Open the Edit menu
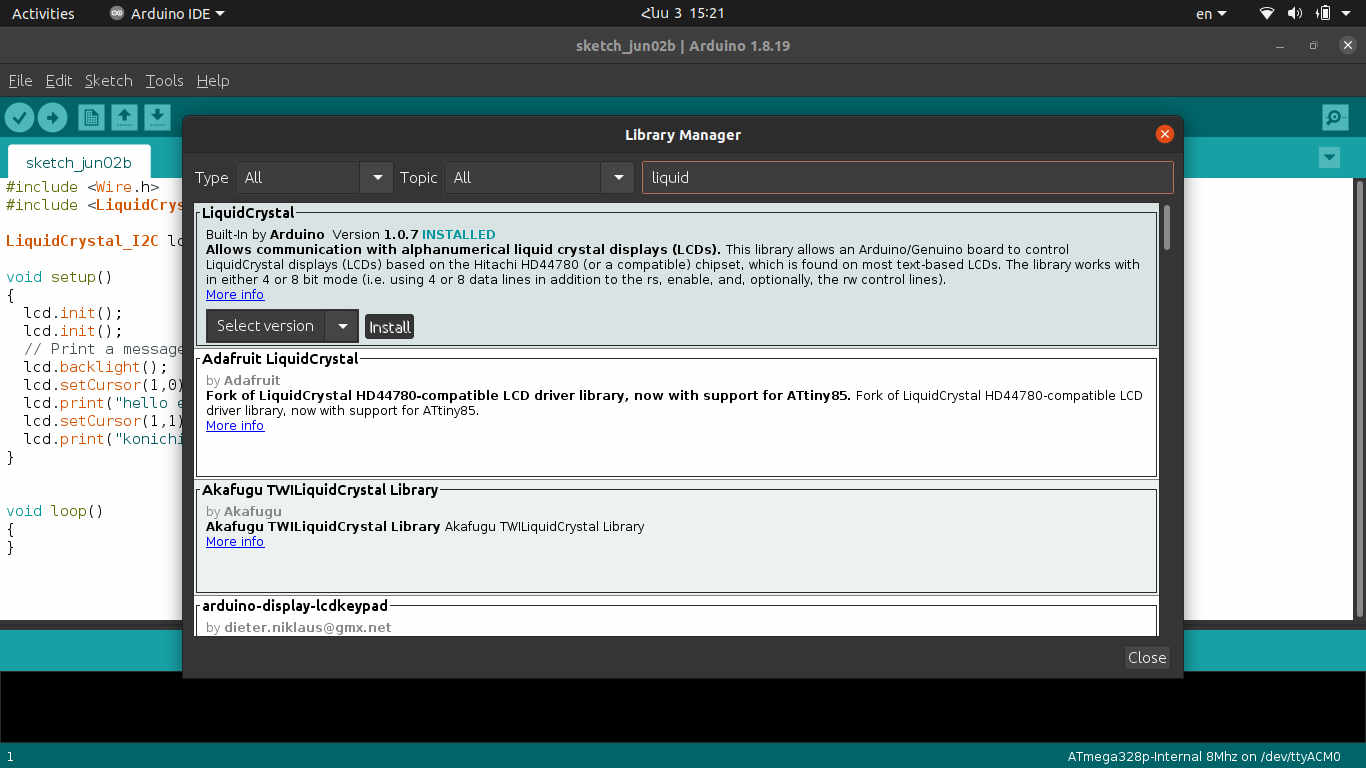 click(59, 81)
